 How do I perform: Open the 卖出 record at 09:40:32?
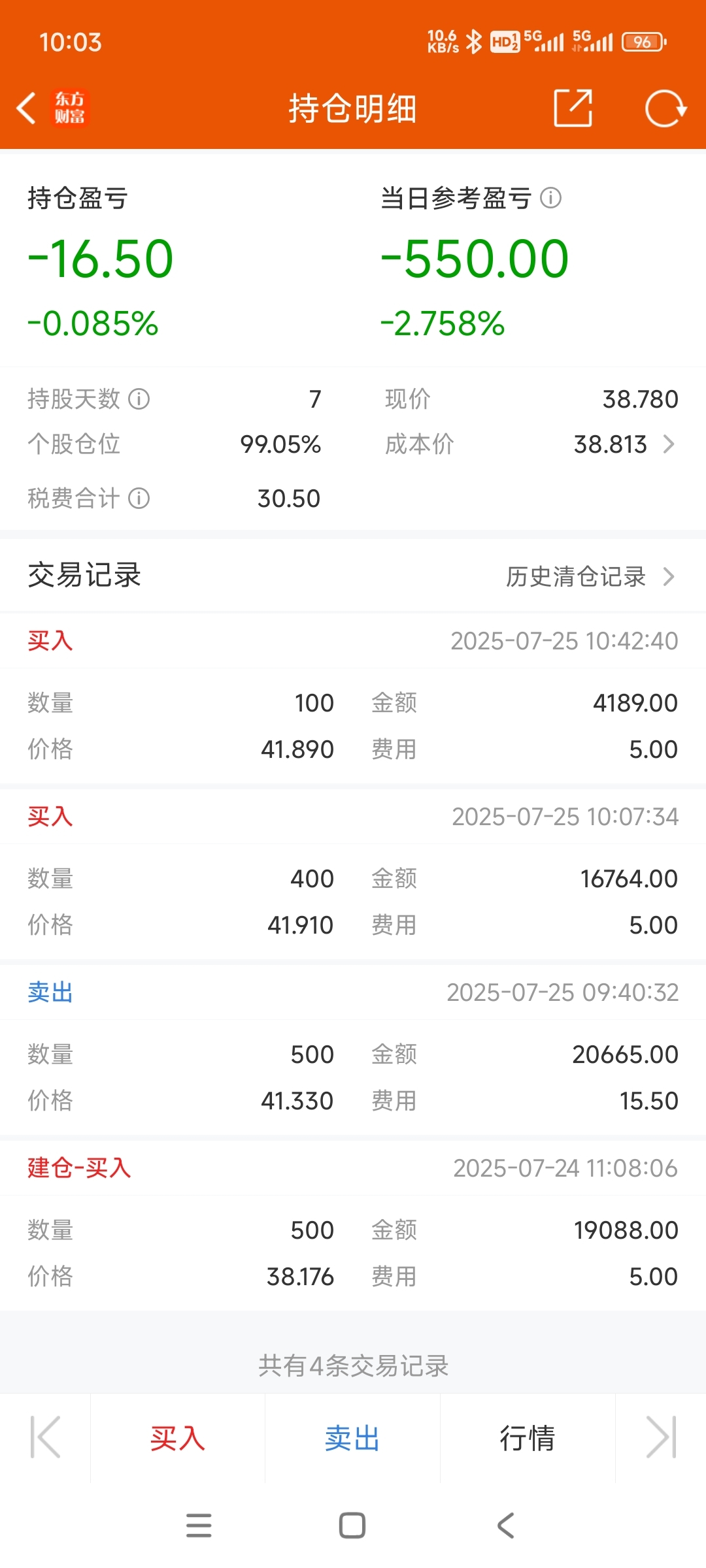[x=353, y=1049]
